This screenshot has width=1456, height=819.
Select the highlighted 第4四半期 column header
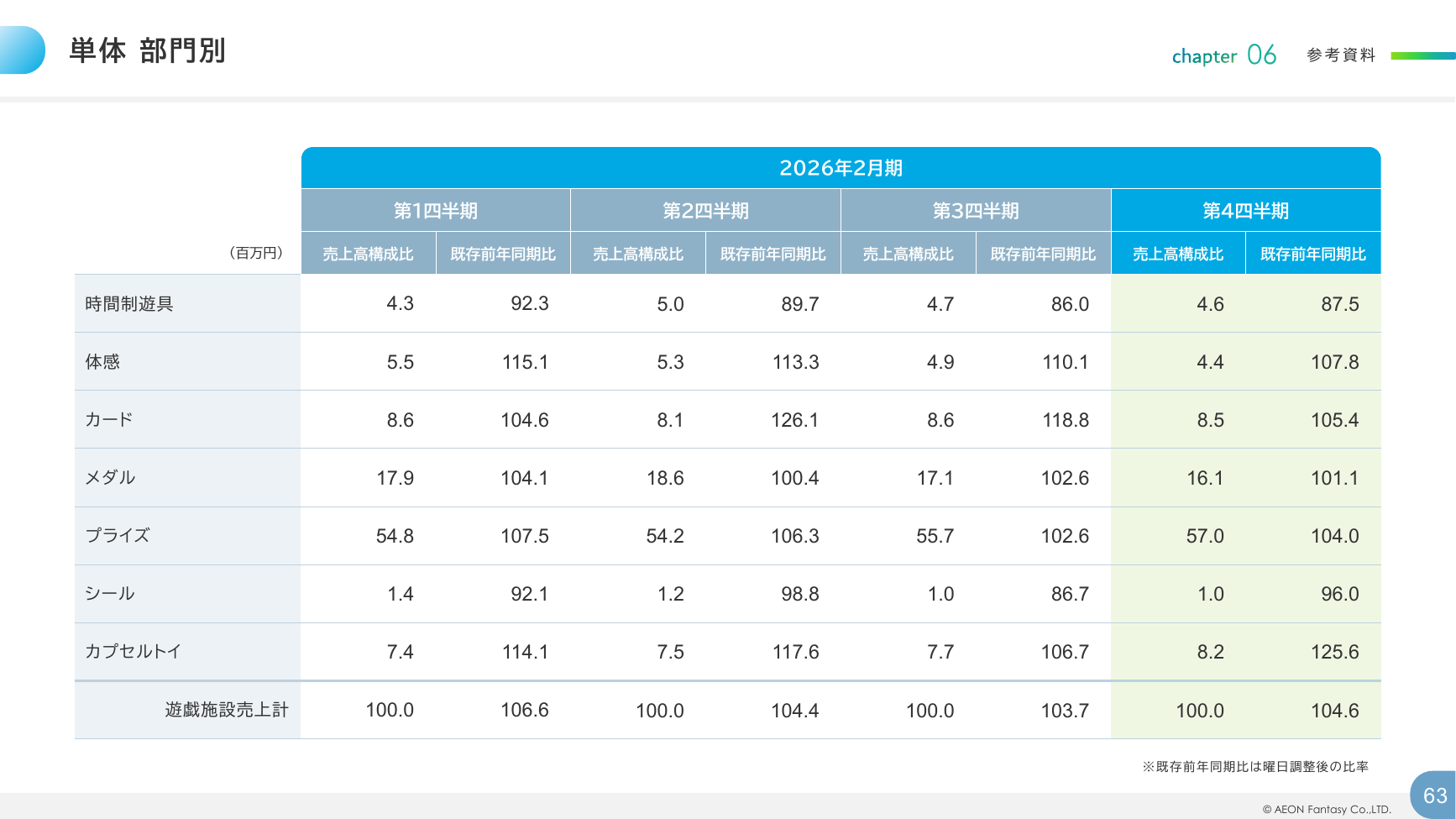click(1246, 211)
